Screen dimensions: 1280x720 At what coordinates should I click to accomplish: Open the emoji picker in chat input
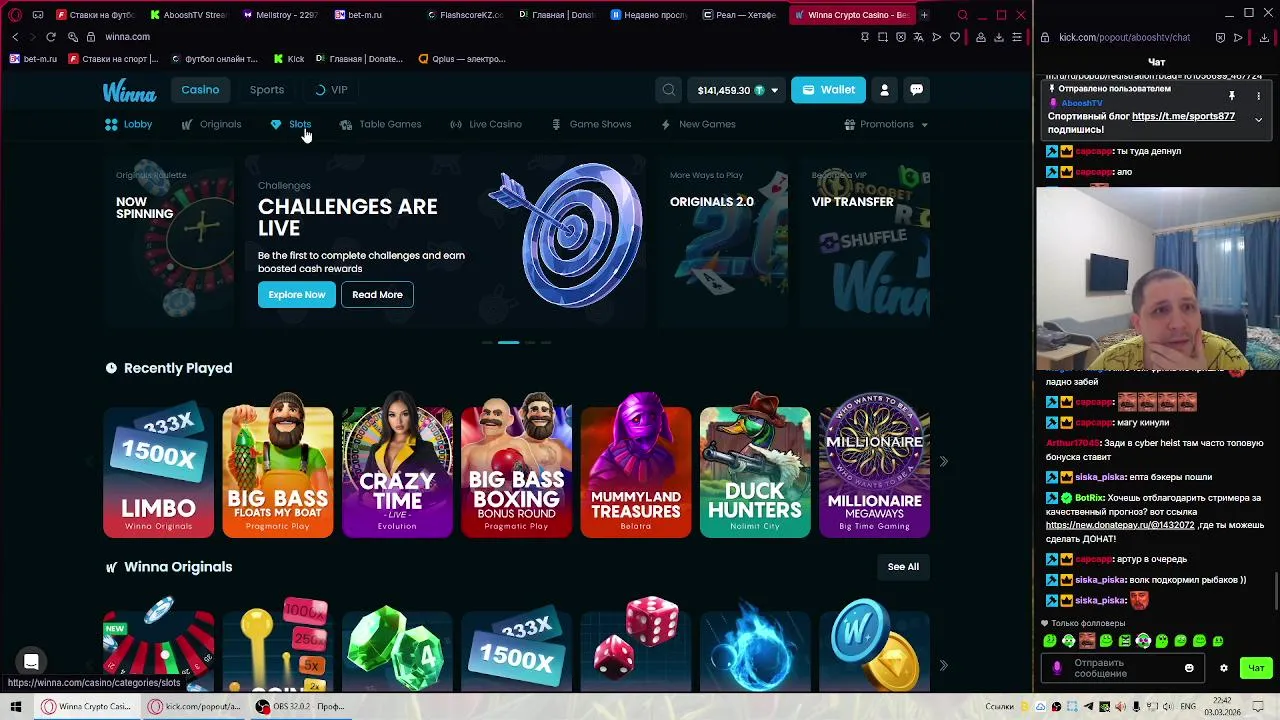pyautogui.click(x=1189, y=668)
